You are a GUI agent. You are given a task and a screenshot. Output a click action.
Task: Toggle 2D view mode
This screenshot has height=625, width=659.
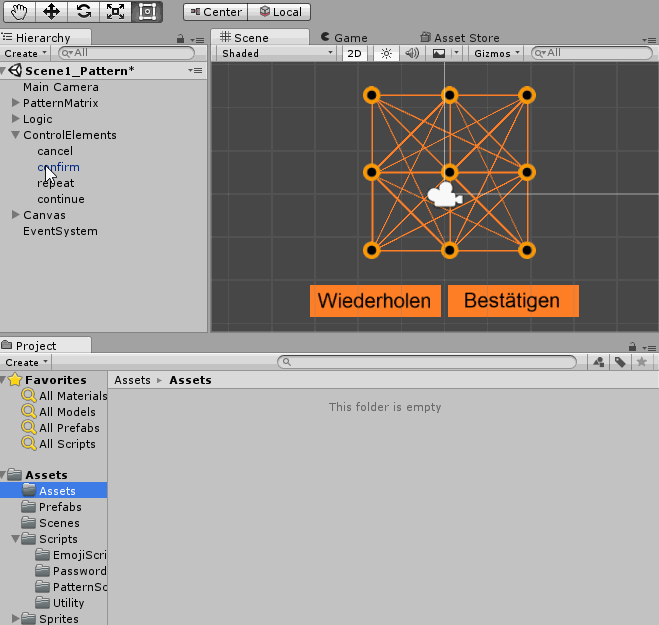tap(354, 53)
